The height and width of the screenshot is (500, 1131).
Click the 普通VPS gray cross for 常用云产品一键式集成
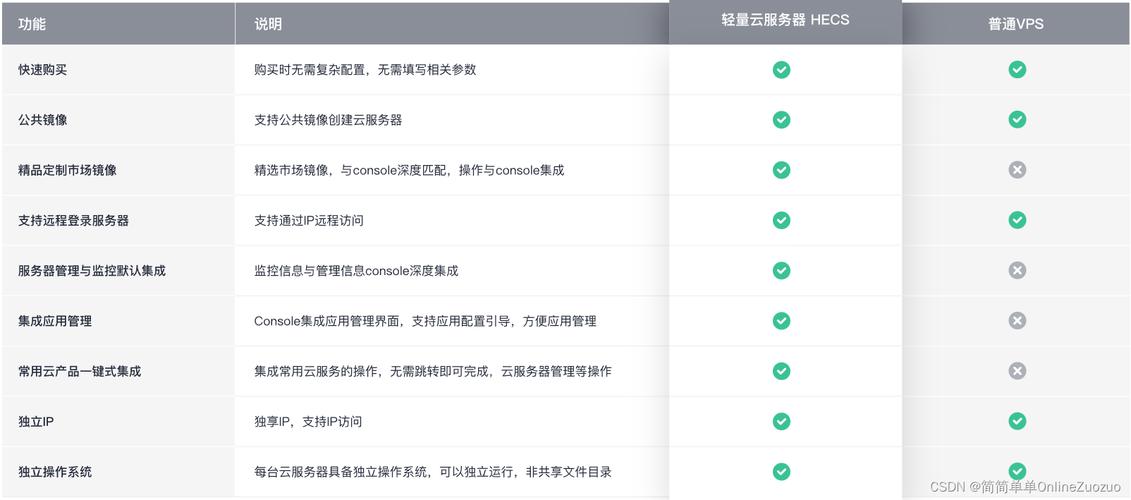pyautogui.click(x=1017, y=371)
